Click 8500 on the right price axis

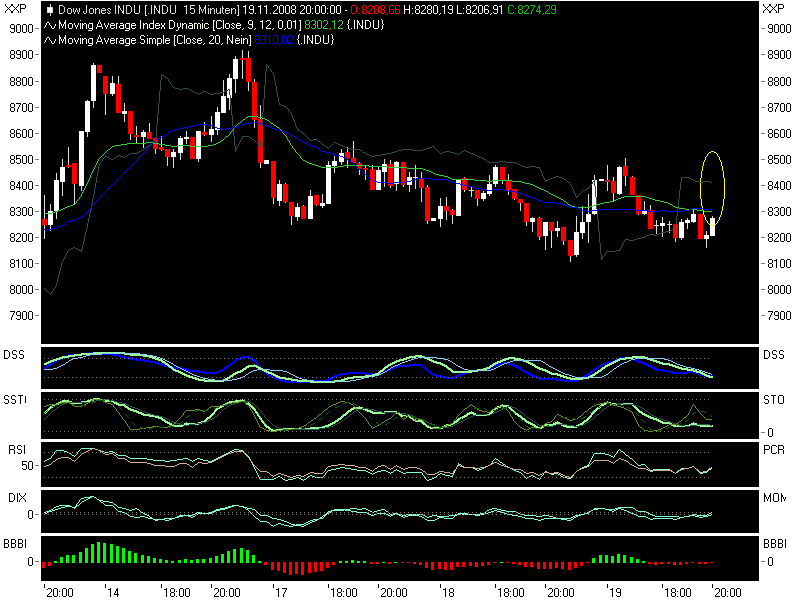pos(780,160)
